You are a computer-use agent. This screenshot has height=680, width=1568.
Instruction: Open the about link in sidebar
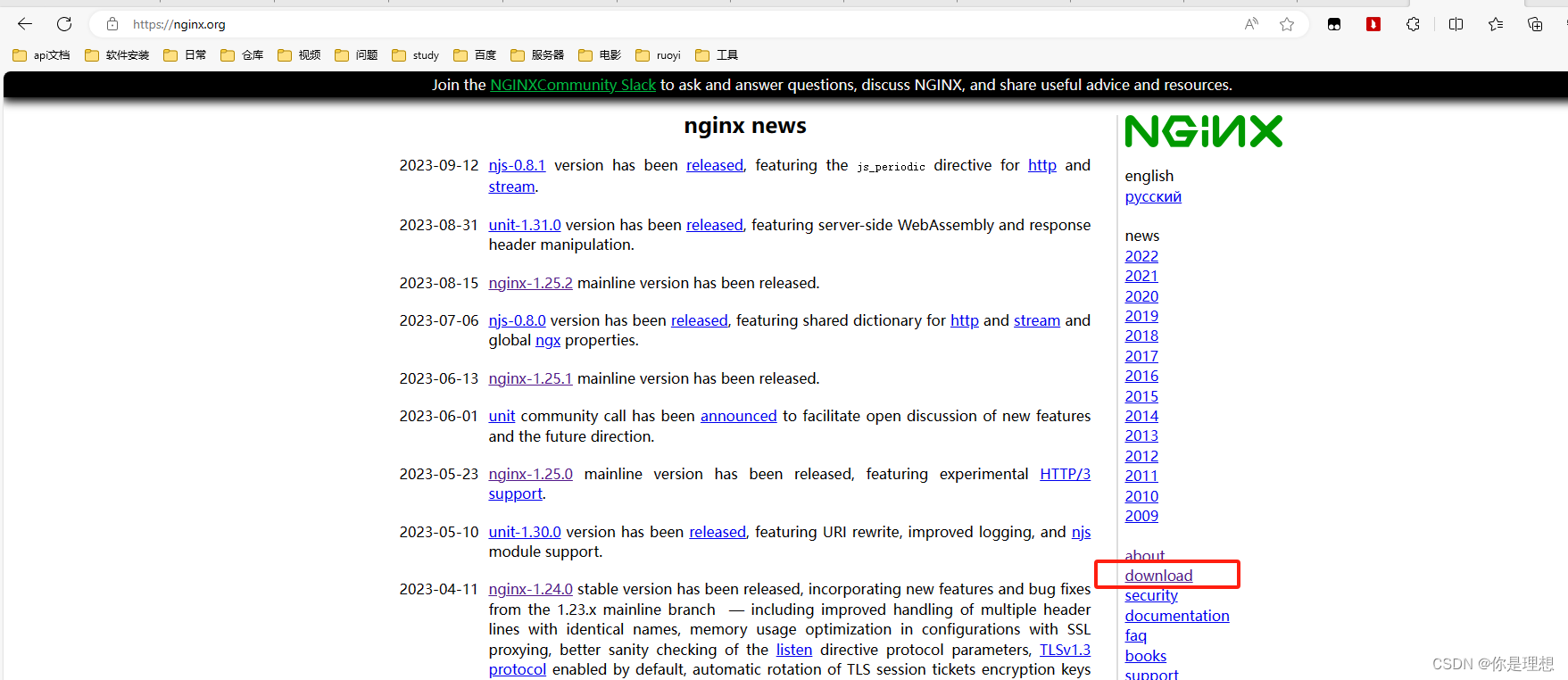click(x=1144, y=555)
